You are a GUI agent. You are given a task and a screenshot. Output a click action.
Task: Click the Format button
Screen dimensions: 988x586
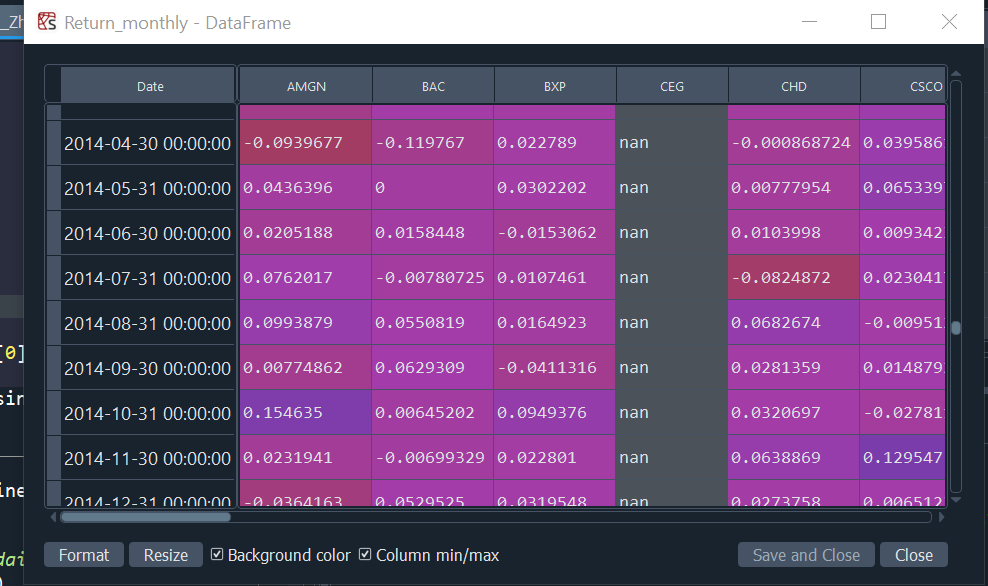[x=83, y=554]
